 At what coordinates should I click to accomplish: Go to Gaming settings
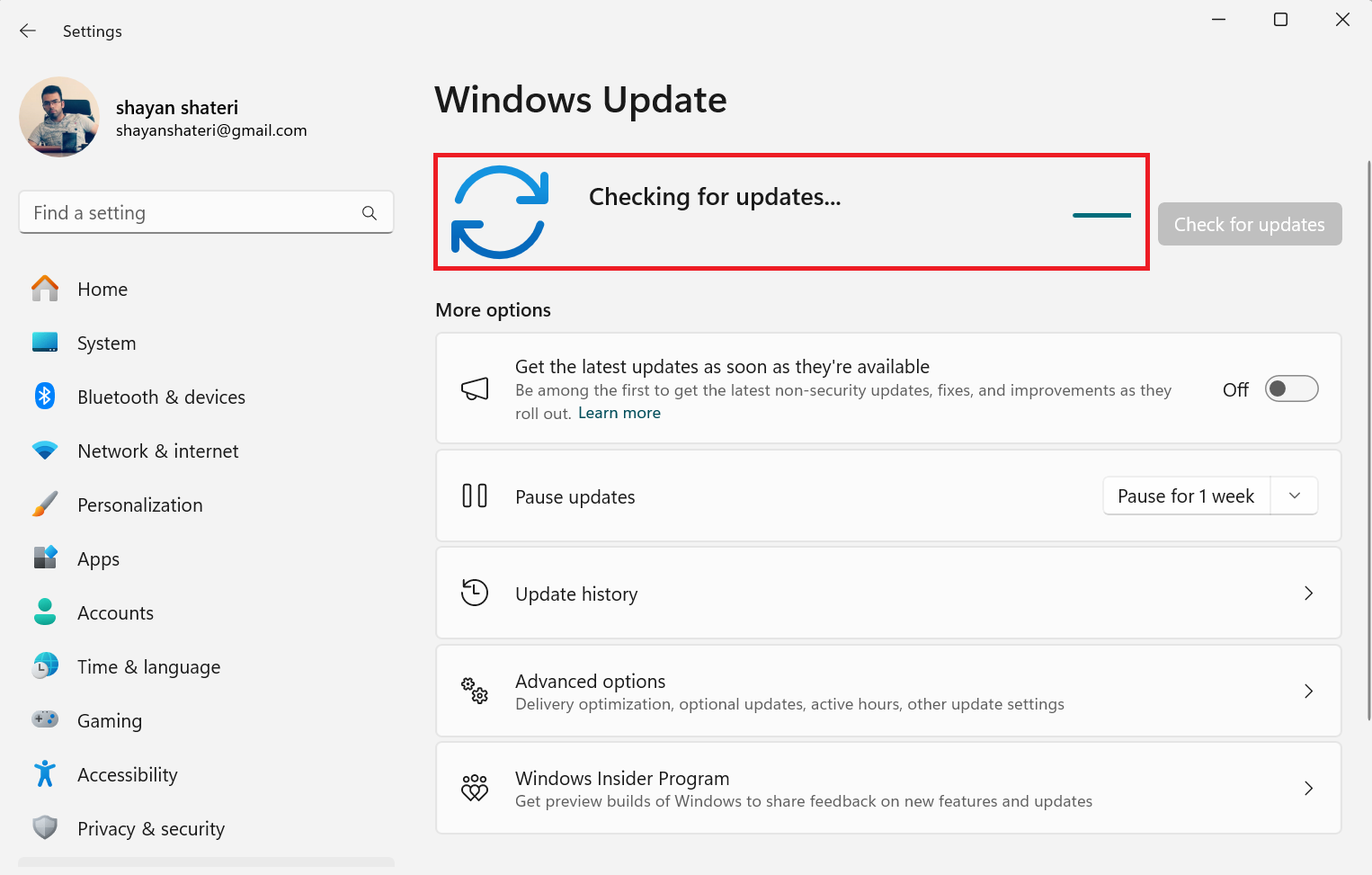(207, 720)
